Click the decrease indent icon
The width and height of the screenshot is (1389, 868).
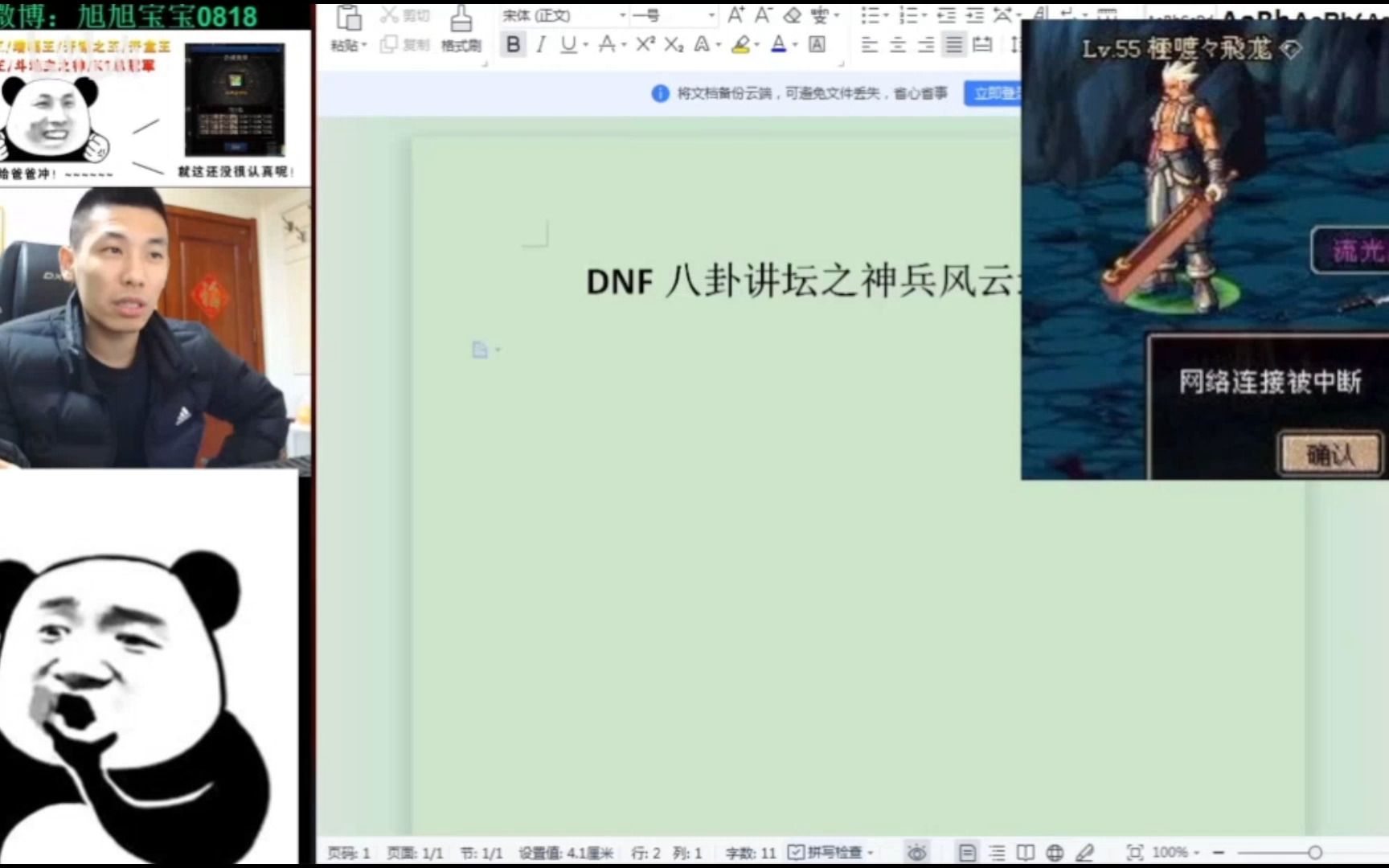(947, 15)
